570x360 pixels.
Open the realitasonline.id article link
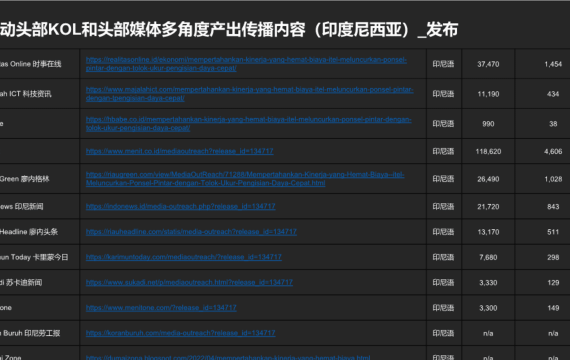tap(246, 64)
